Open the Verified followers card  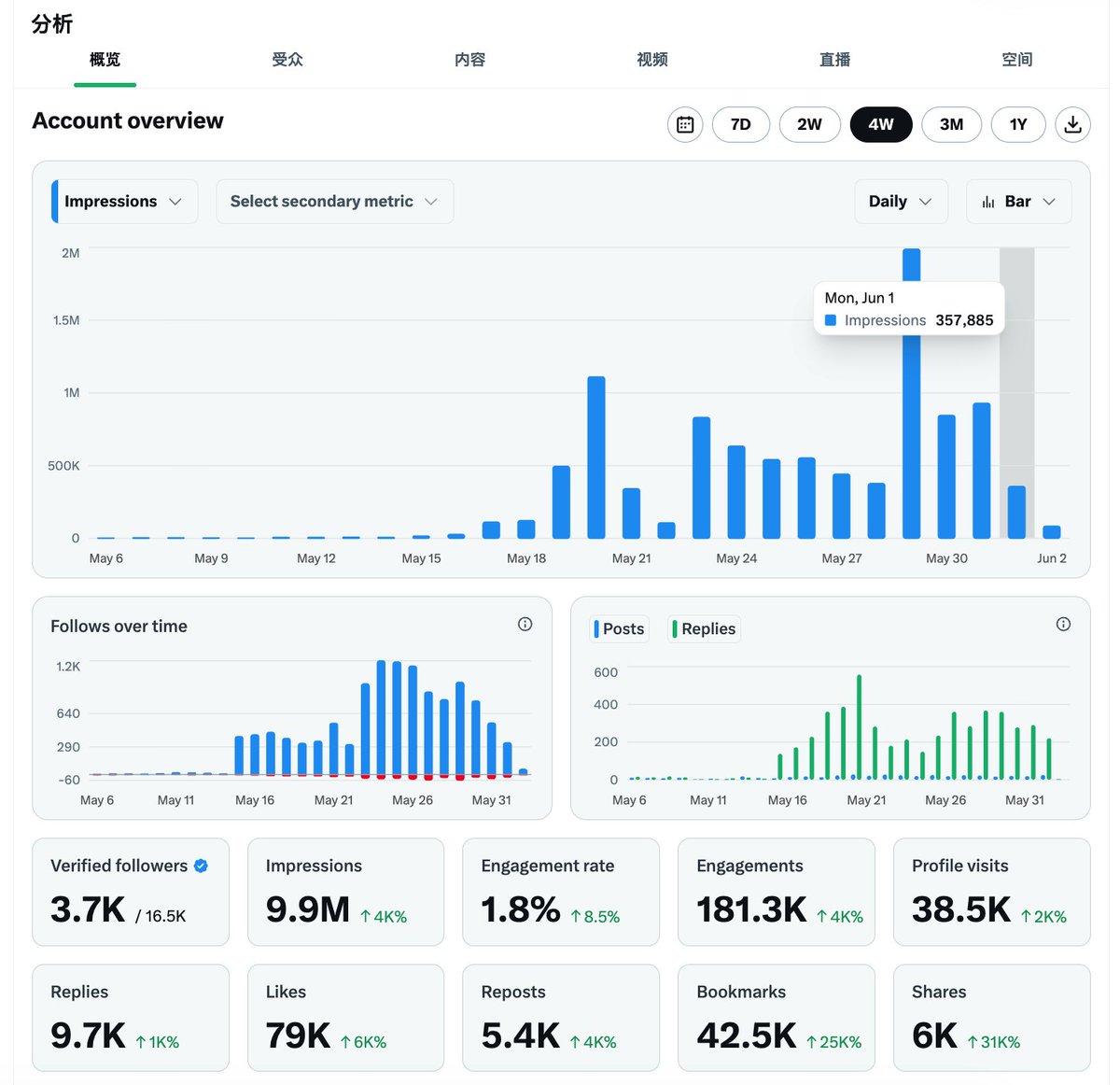tap(131, 892)
